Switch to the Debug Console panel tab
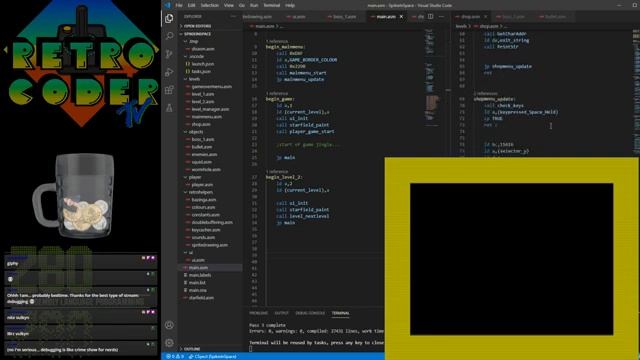Image resolution: width=640 pixels, height=360 pixels. [310, 313]
